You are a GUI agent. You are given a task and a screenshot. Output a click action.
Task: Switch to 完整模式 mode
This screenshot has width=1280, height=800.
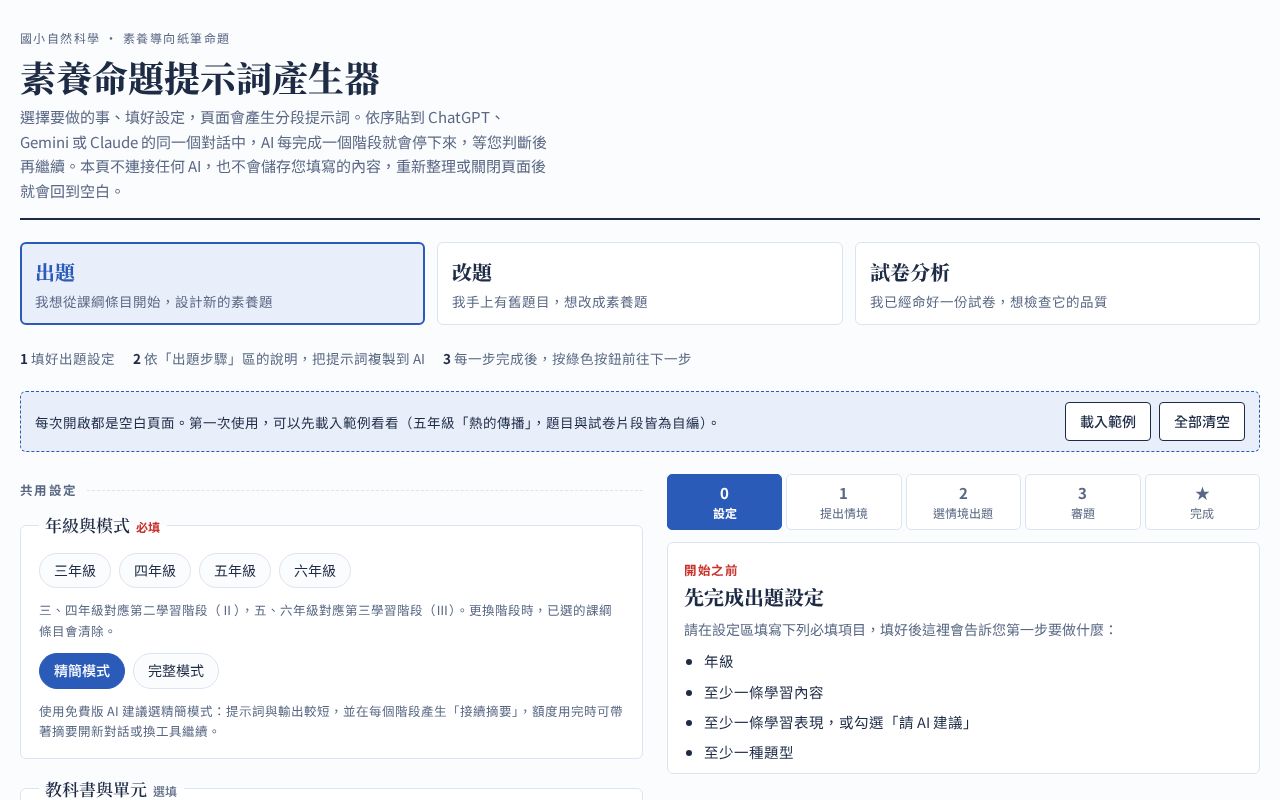176,671
